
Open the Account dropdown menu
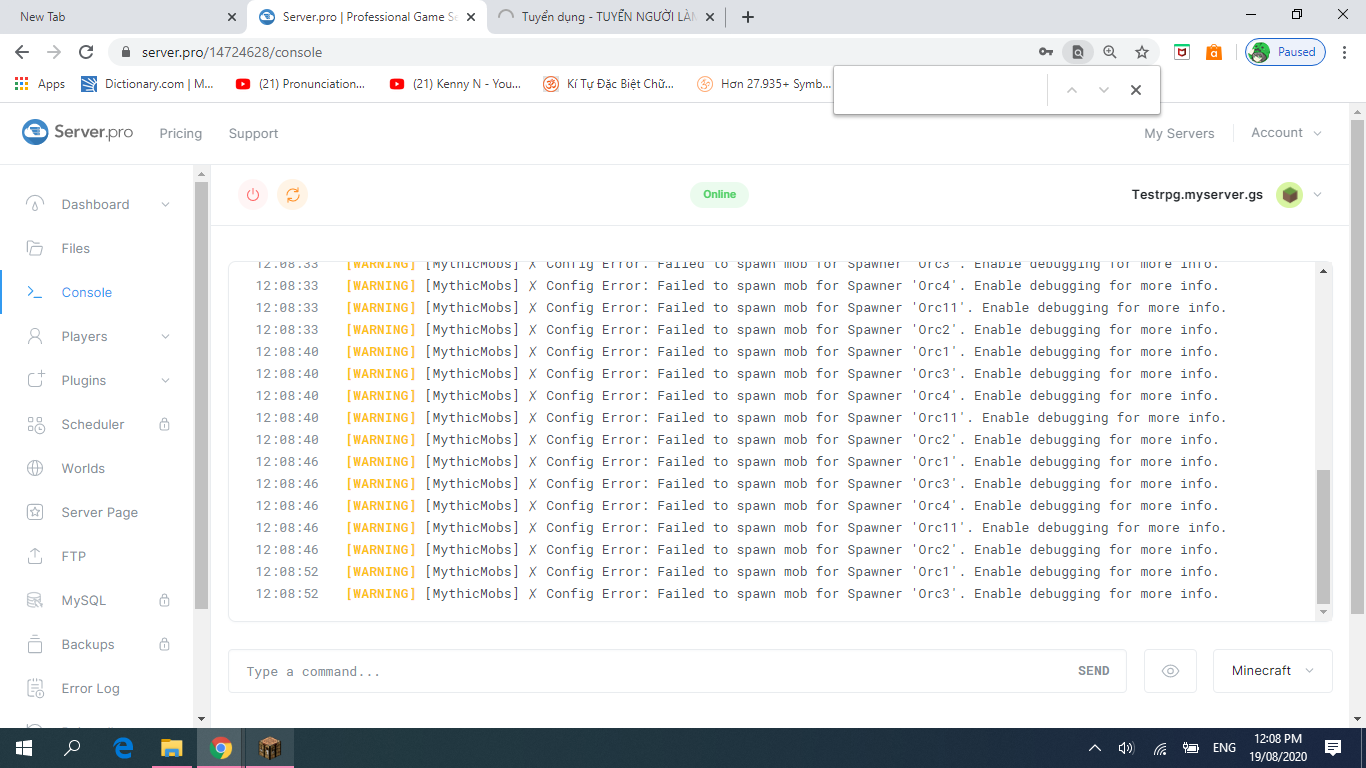[1286, 133]
